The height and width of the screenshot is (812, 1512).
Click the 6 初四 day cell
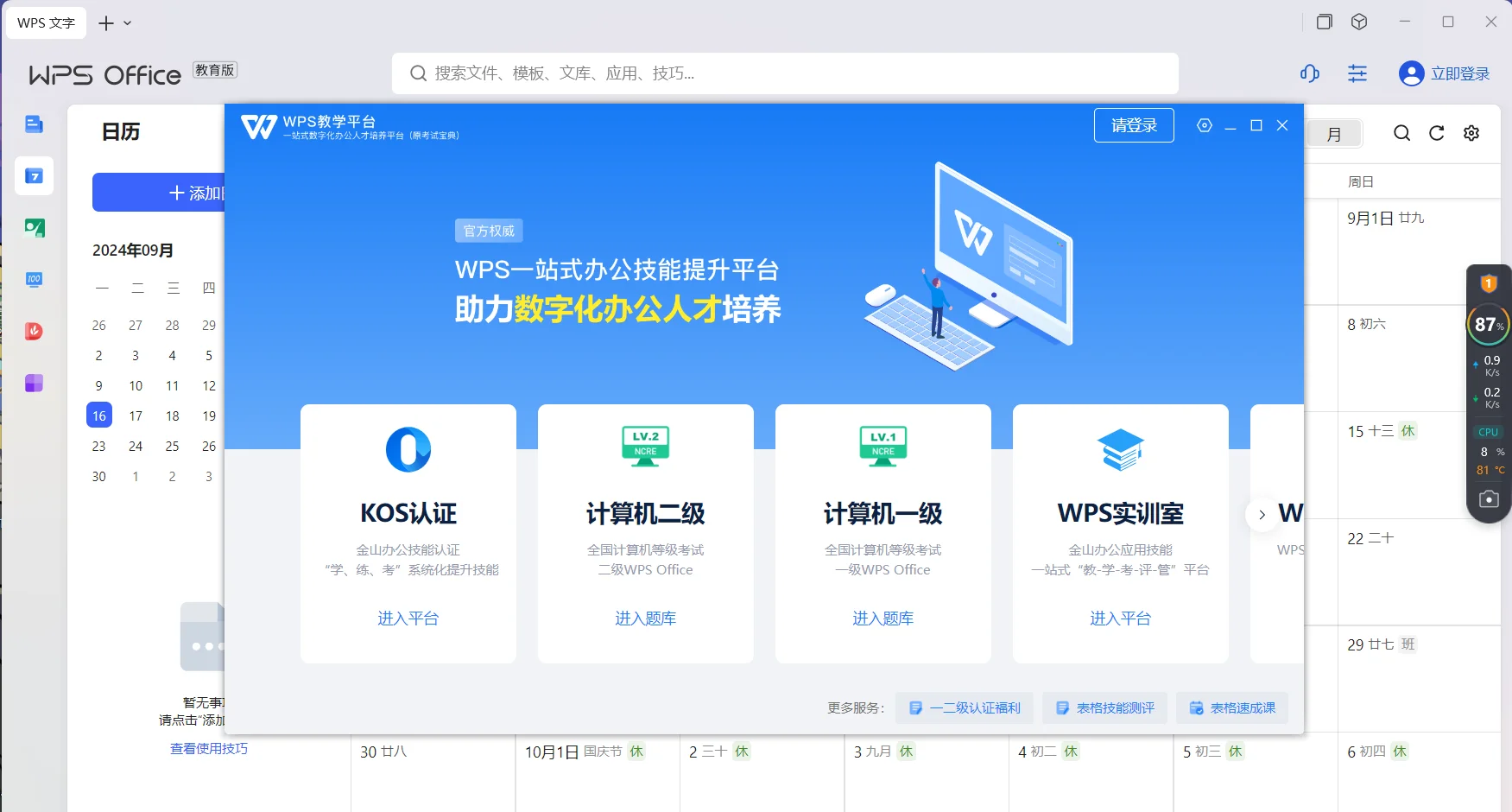click(1419, 772)
